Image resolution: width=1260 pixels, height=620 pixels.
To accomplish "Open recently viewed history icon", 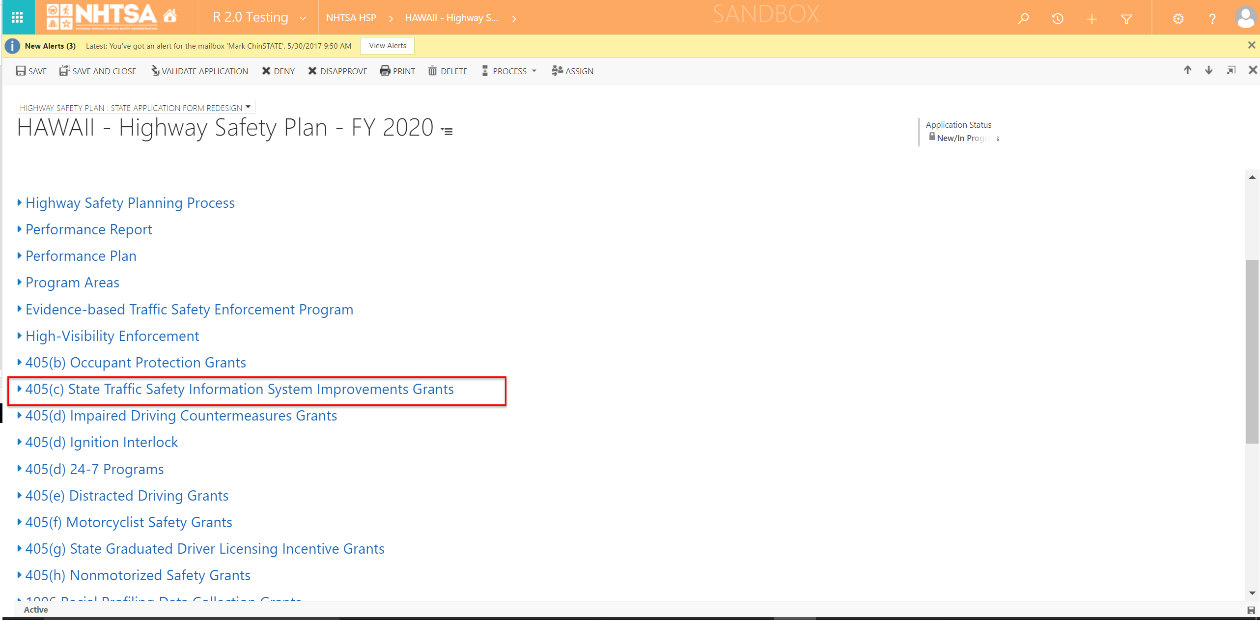I will point(1057,18).
